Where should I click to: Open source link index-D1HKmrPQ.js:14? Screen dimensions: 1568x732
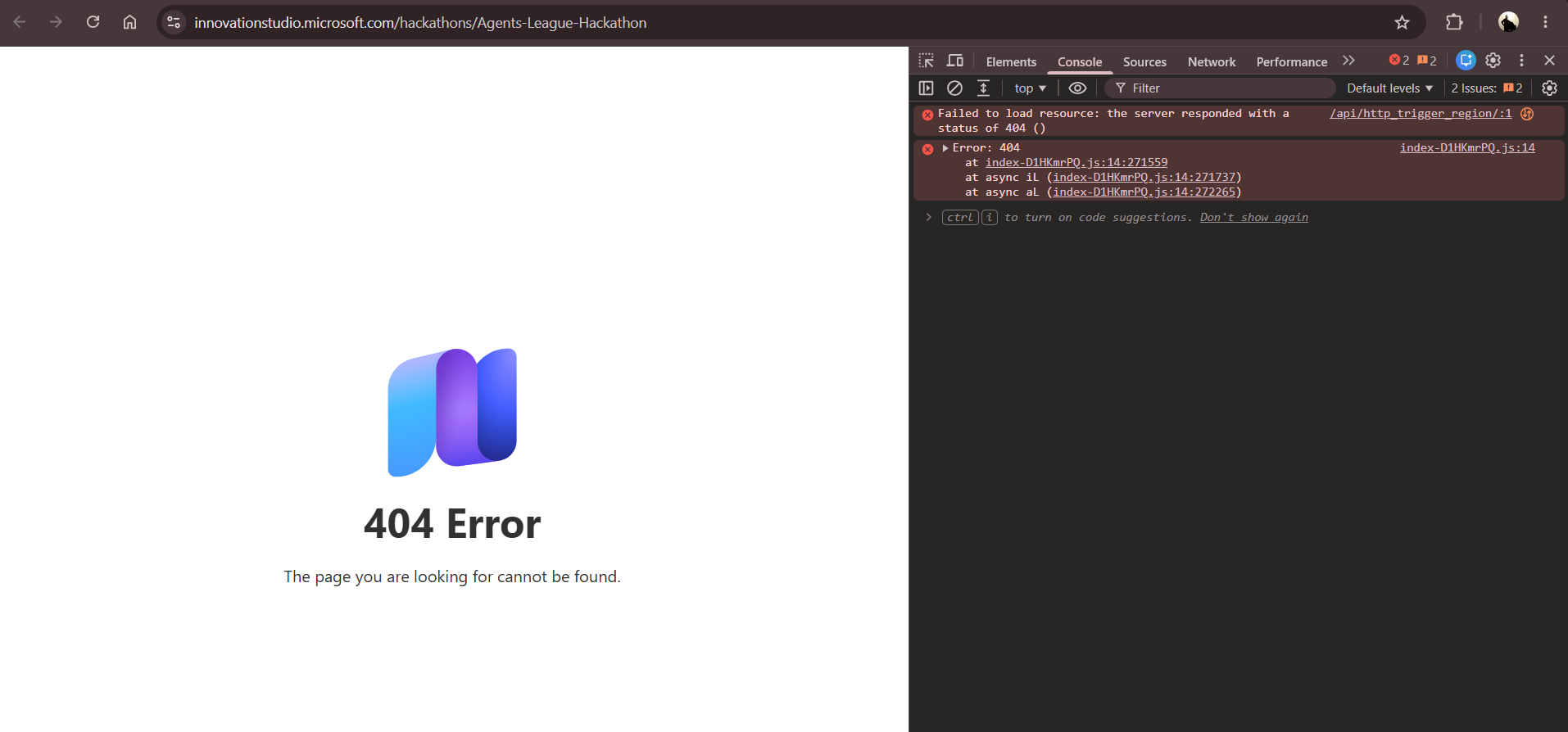click(1467, 148)
